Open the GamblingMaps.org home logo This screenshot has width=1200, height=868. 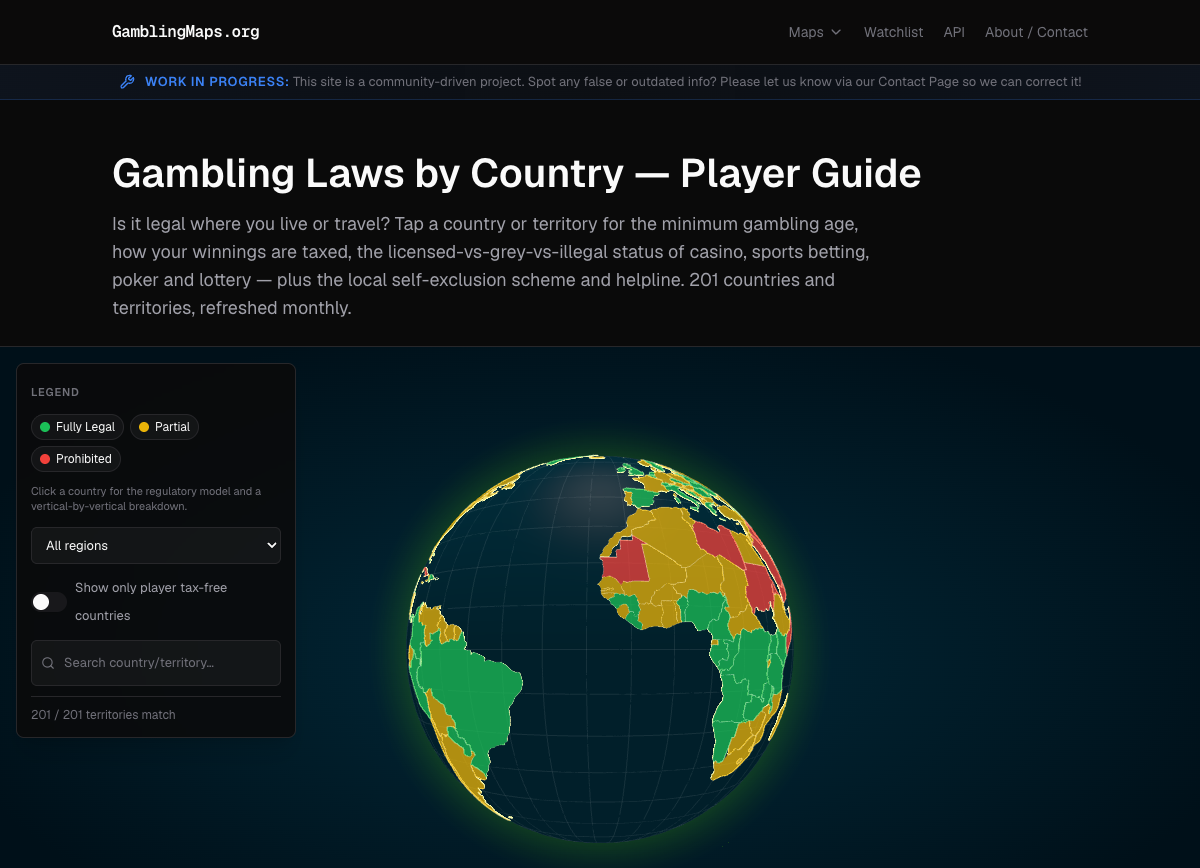coord(186,32)
